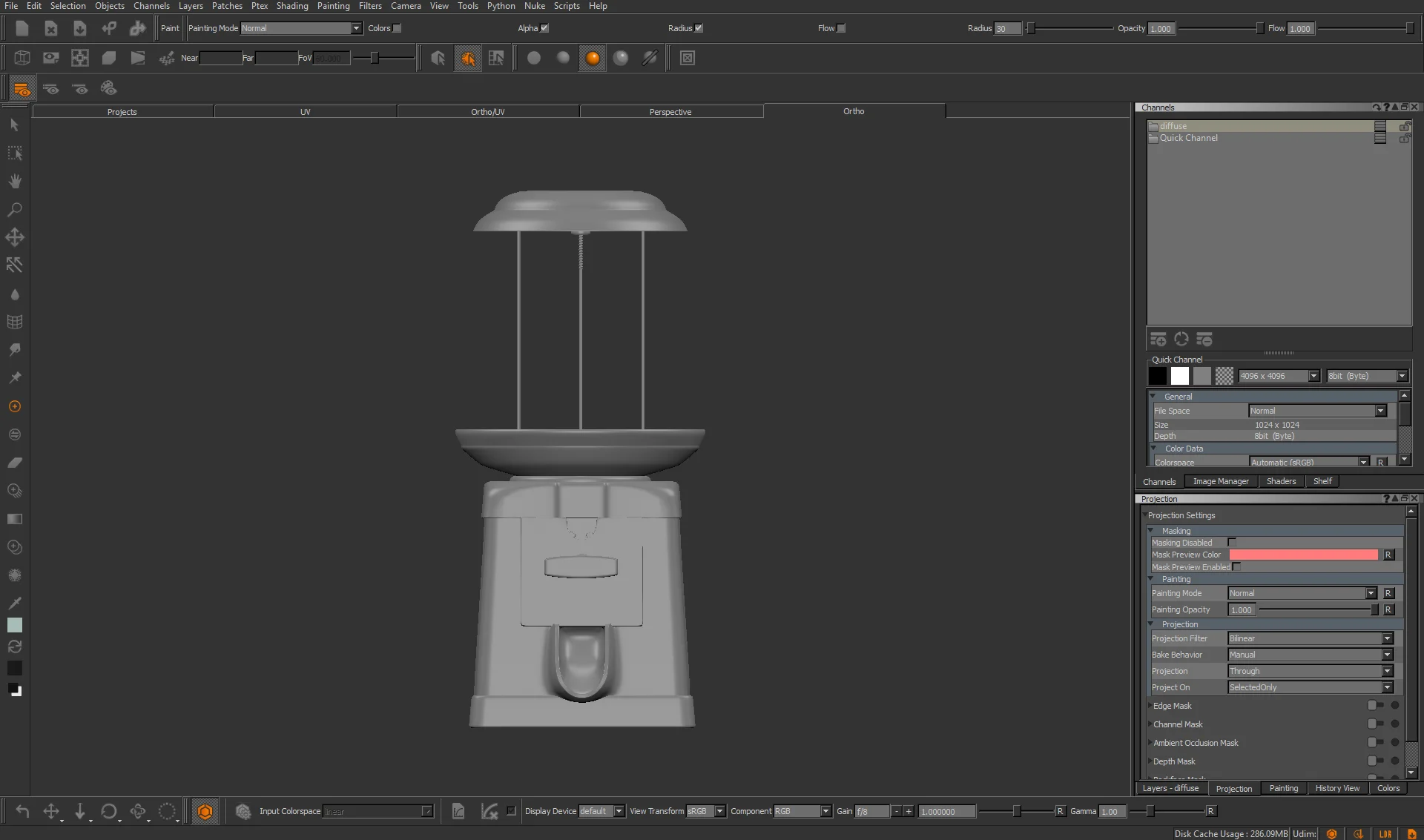The image size is (1424, 840).
Task: Enable the Masking Disabled checkbox
Action: (x=1232, y=543)
